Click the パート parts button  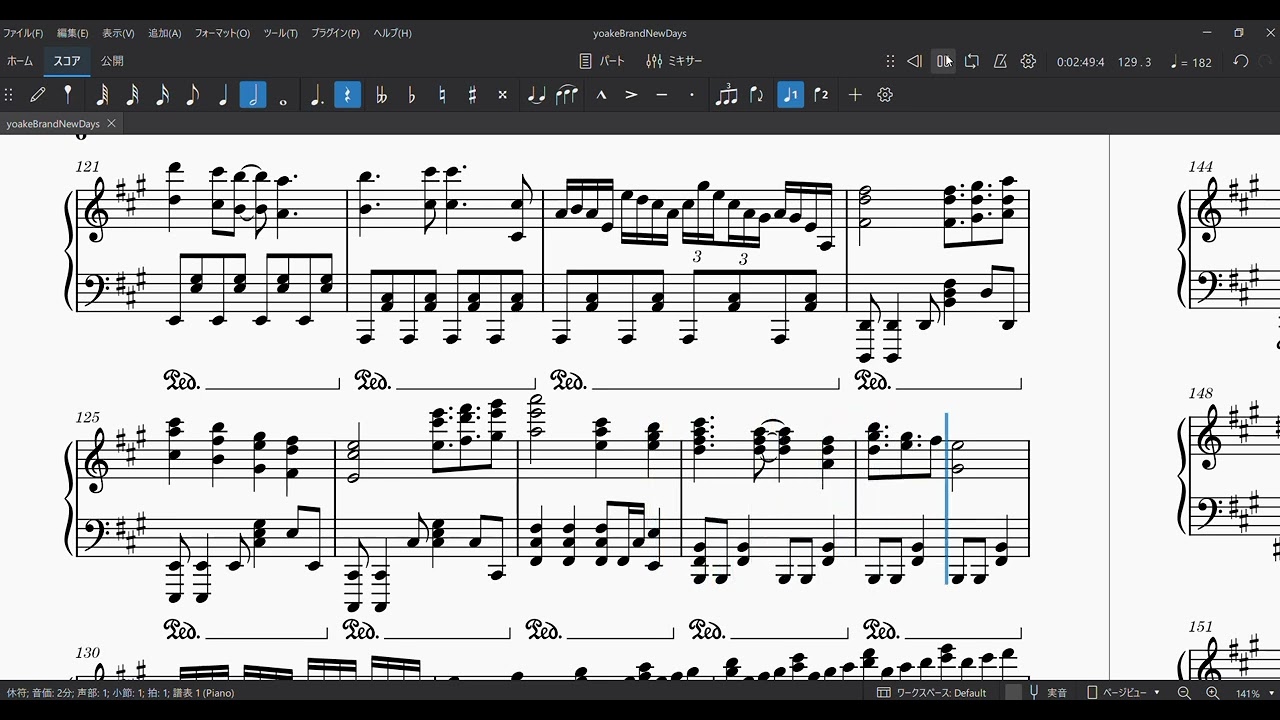pyautogui.click(x=602, y=61)
